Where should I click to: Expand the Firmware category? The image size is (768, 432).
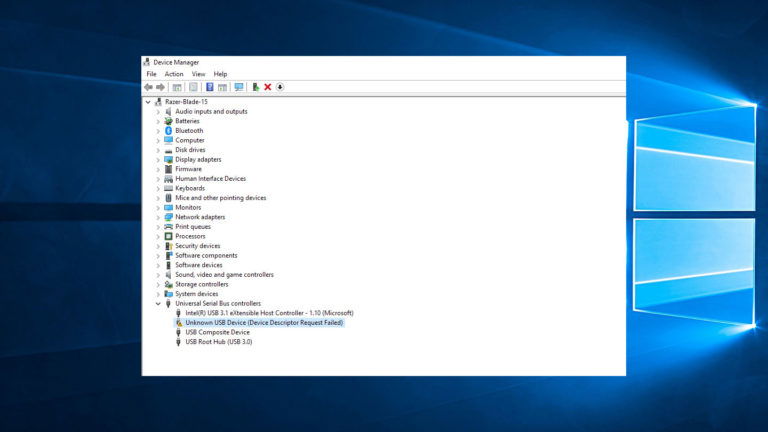[x=158, y=169]
